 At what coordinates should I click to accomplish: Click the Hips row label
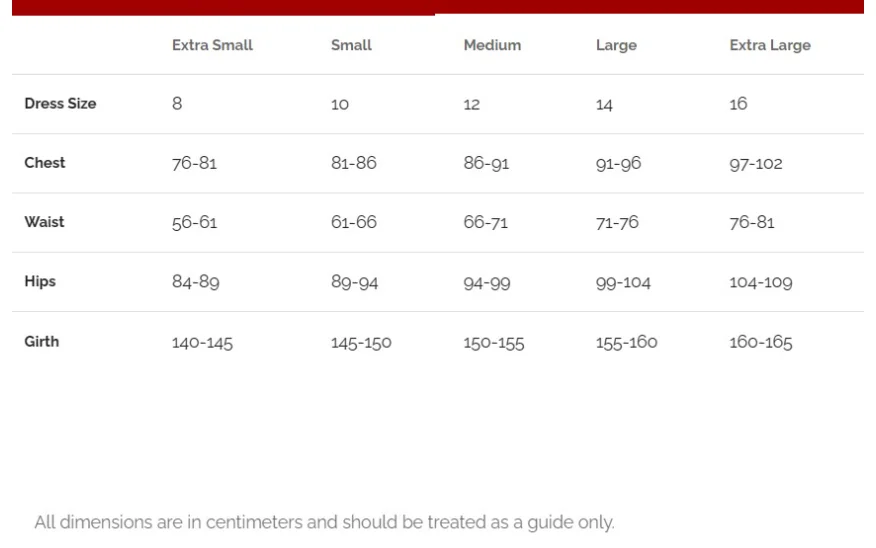pyautogui.click(x=40, y=281)
